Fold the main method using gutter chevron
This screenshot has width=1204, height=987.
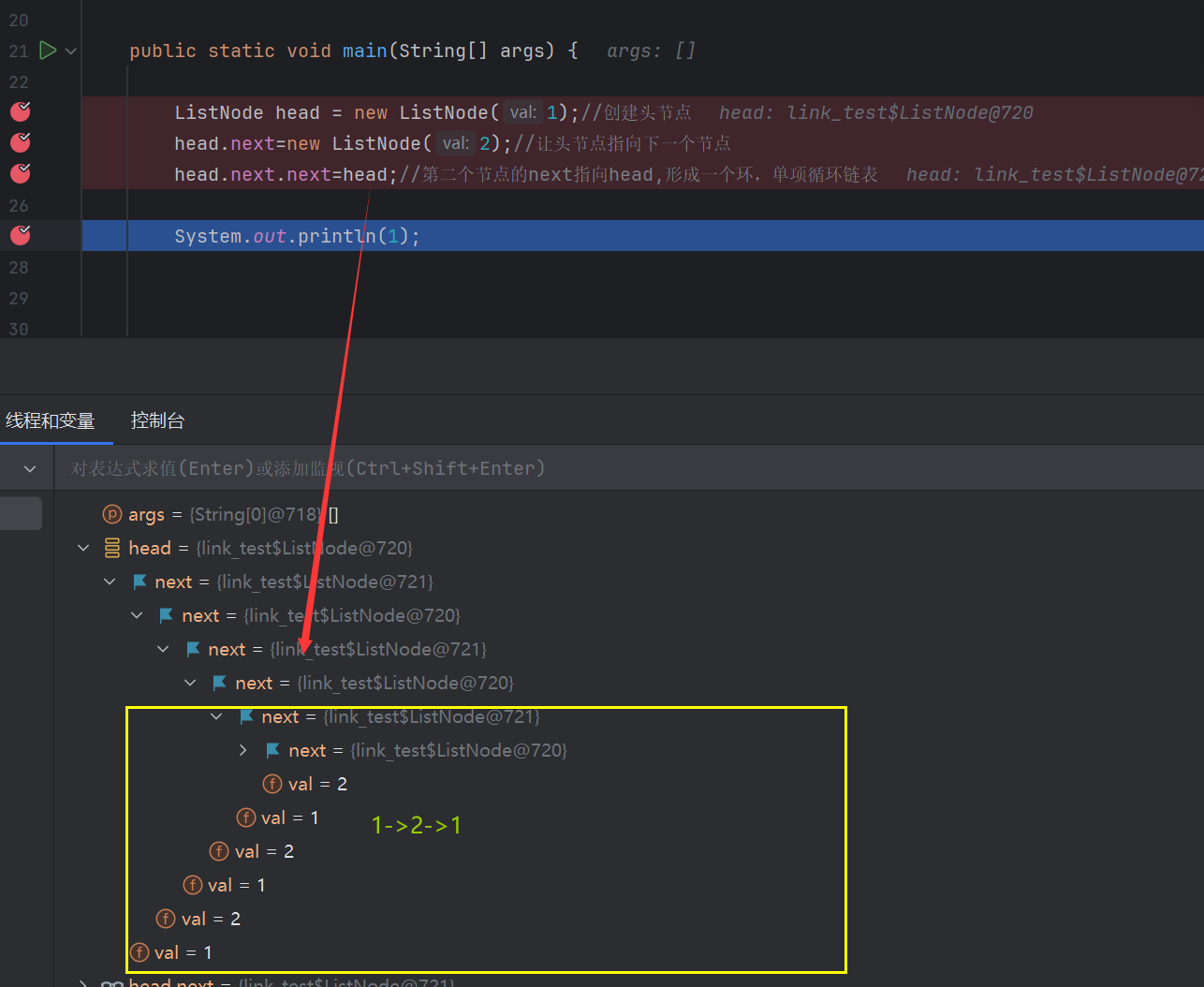tap(71, 52)
